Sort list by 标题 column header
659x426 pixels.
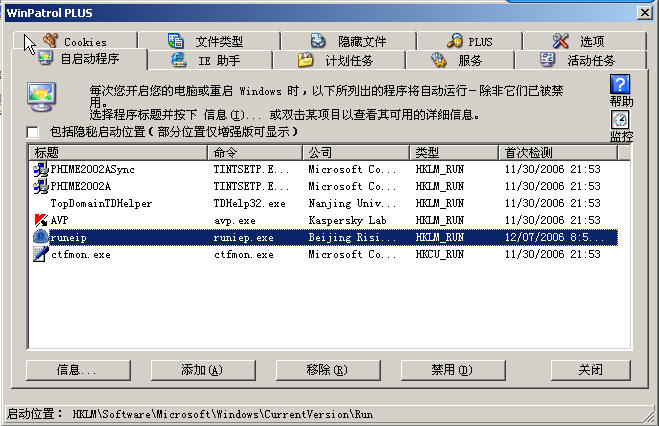click(x=119, y=153)
